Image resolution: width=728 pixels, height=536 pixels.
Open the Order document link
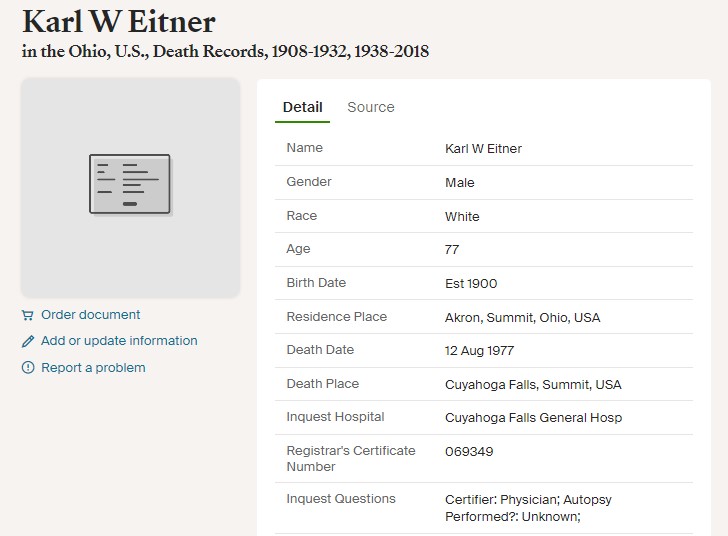pos(91,315)
